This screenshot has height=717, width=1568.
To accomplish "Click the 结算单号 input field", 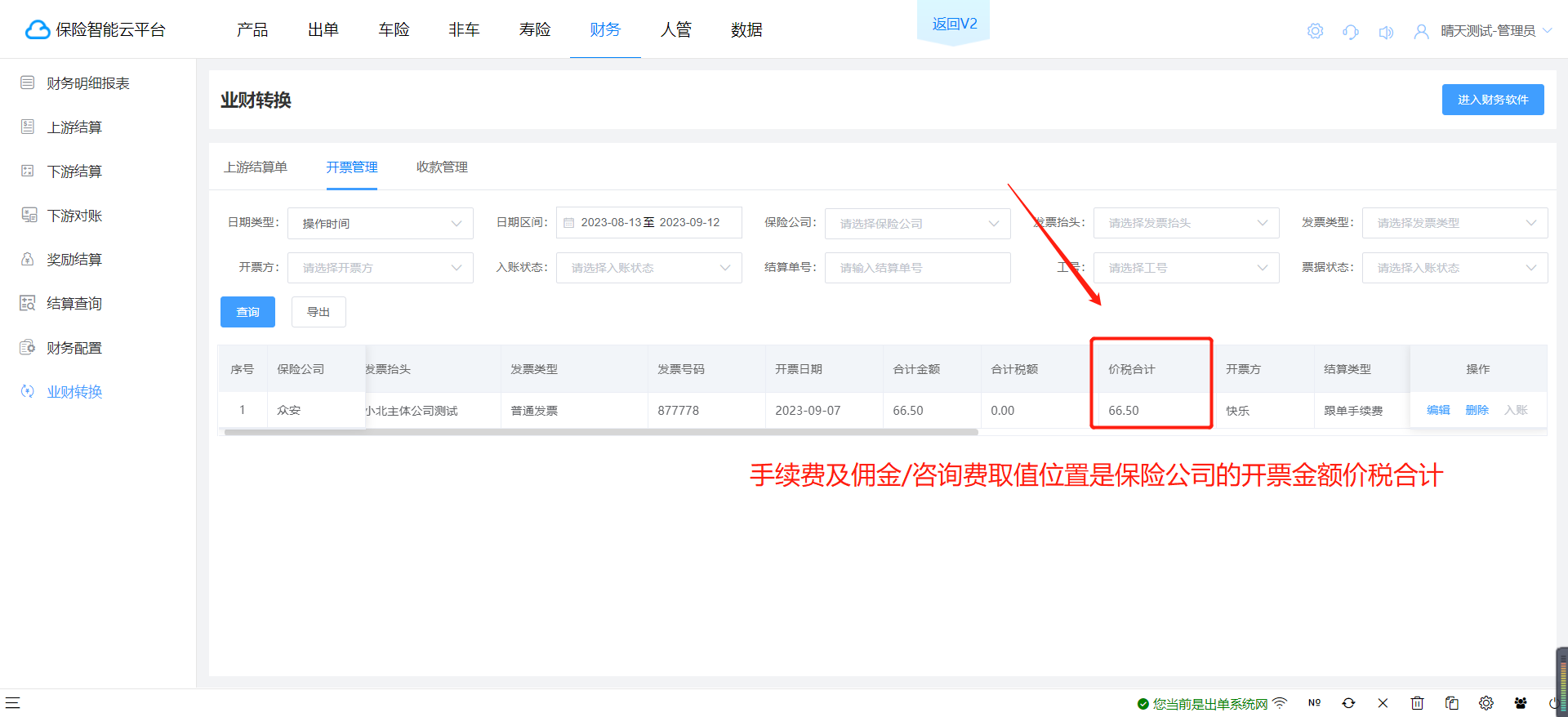I will 918,268.
